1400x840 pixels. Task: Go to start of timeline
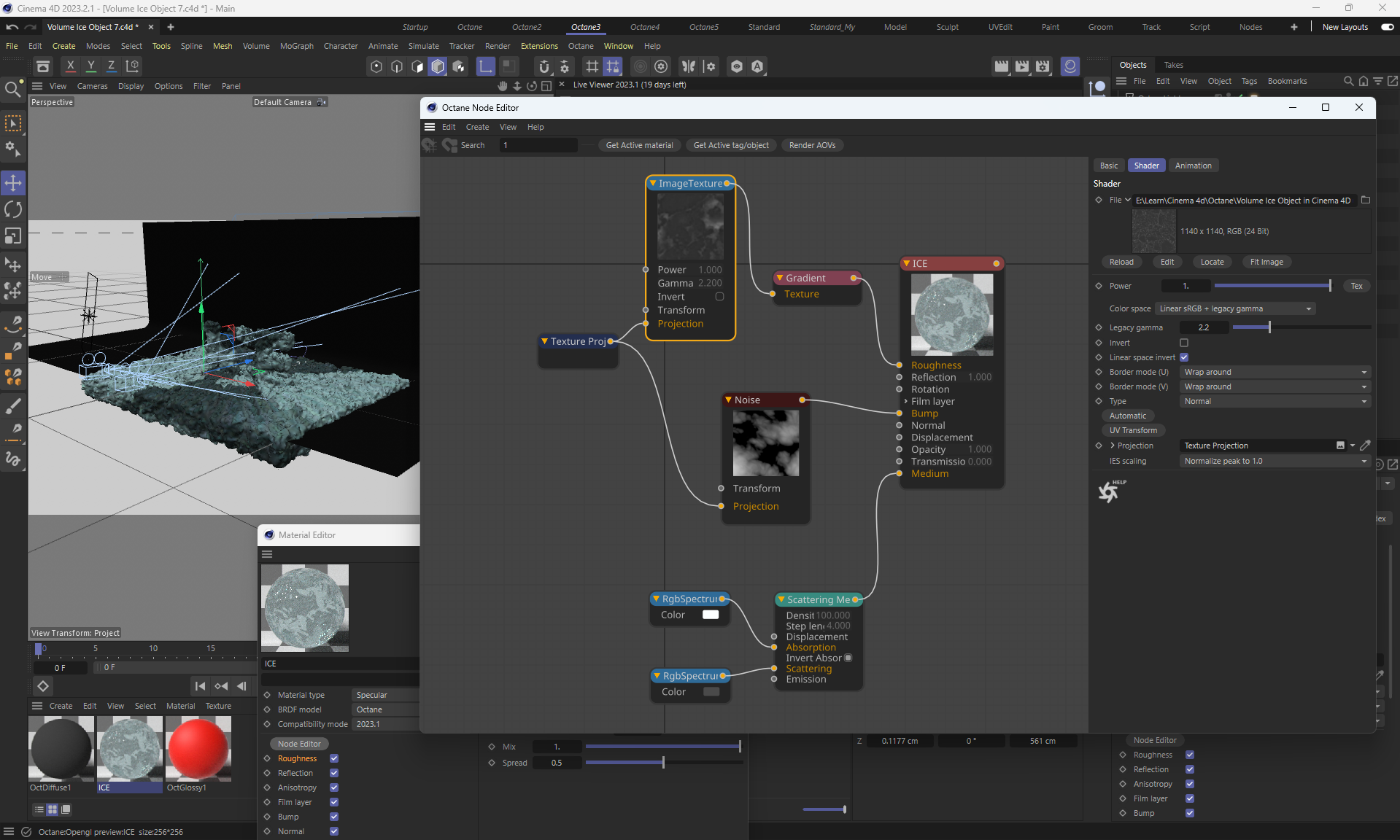[200, 686]
